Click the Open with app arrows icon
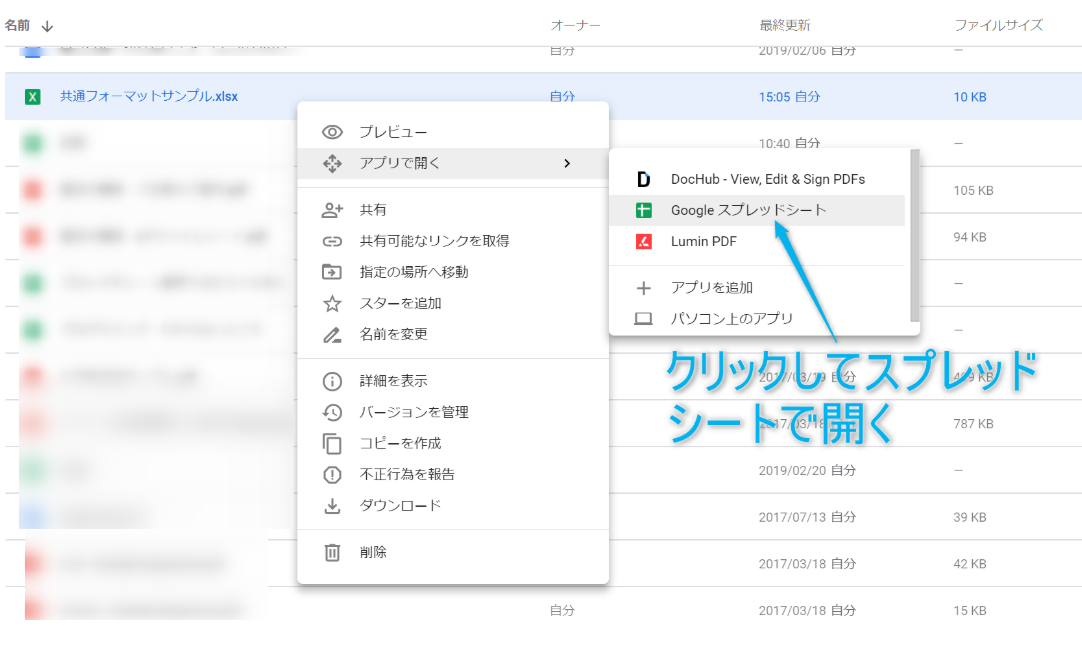Viewport: 1082px width, 654px height. [332, 164]
